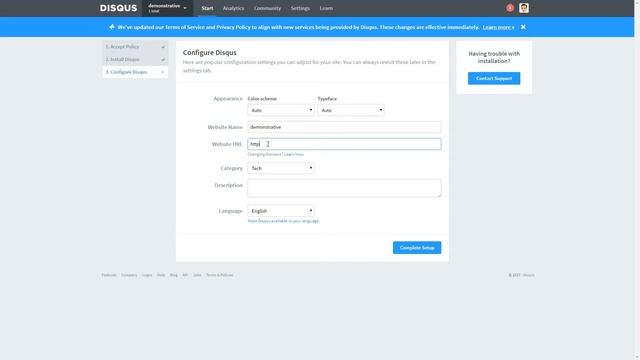The height and width of the screenshot is (360, 640).
Task: Dismiss the policy update banner
Action: click(523, 27)
